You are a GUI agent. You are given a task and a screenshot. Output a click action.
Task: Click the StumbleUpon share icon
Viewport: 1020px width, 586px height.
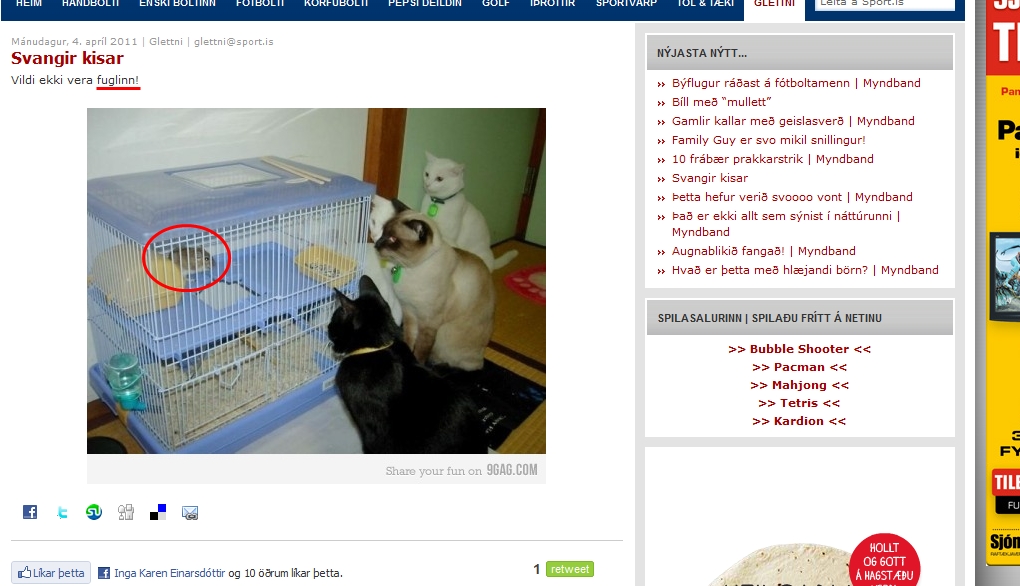pyautogui.click(x=94, y=512)
